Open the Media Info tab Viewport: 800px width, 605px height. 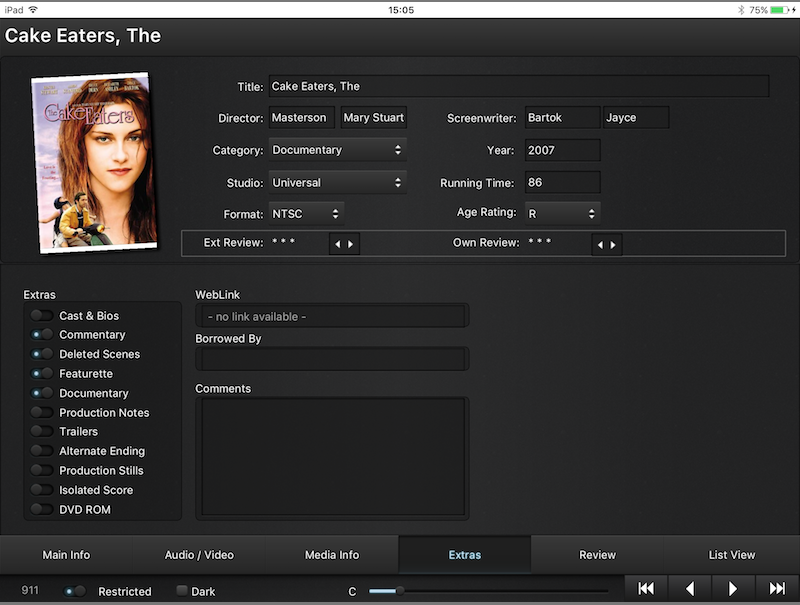[x=332, y=555]
